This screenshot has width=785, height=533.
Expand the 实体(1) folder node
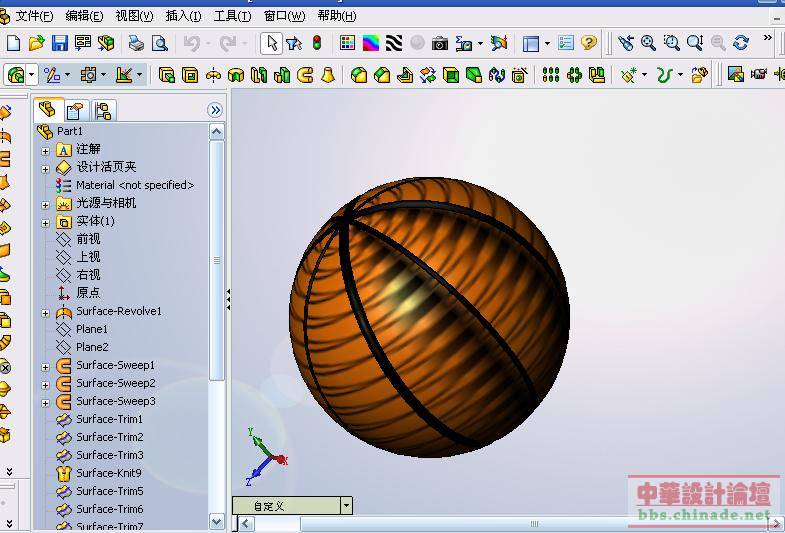pyautogui.click(x=45, y=222)
